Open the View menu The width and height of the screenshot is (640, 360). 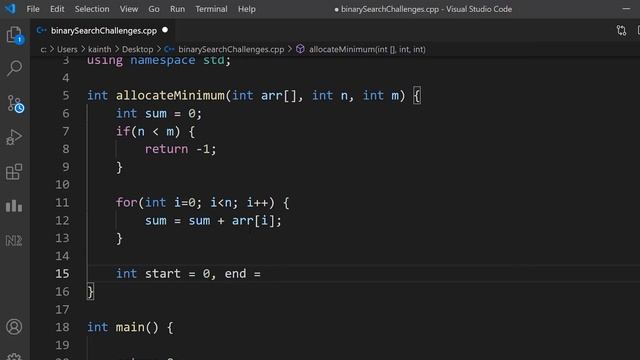(129, 9)
